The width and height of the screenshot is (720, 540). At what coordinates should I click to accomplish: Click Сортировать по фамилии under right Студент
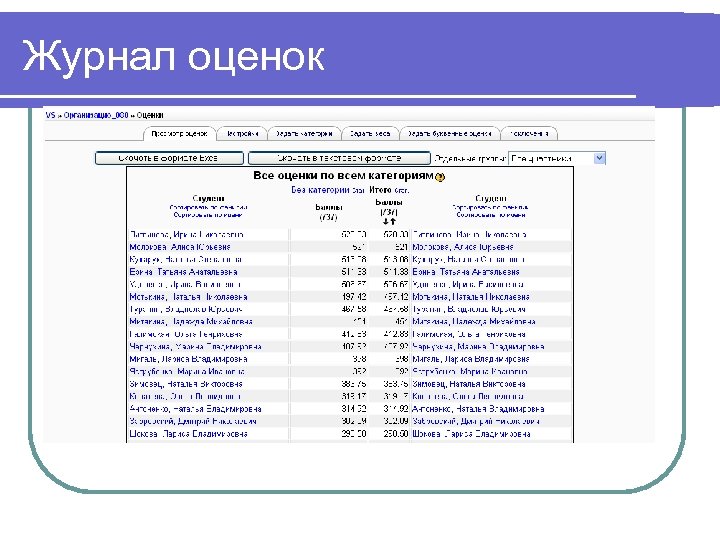(x=491, y=207)
